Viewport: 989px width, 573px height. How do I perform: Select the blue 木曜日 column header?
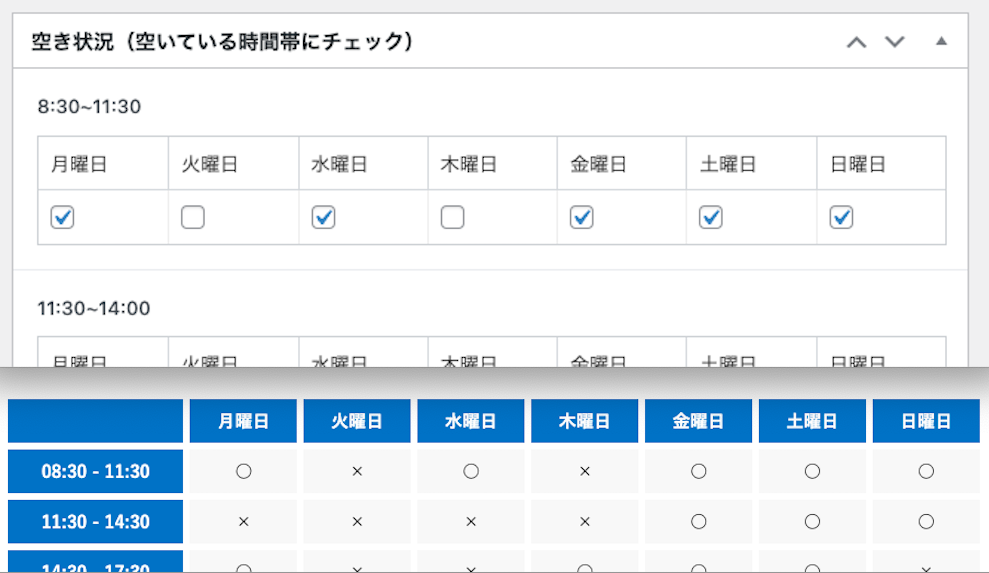pos(585,421)
